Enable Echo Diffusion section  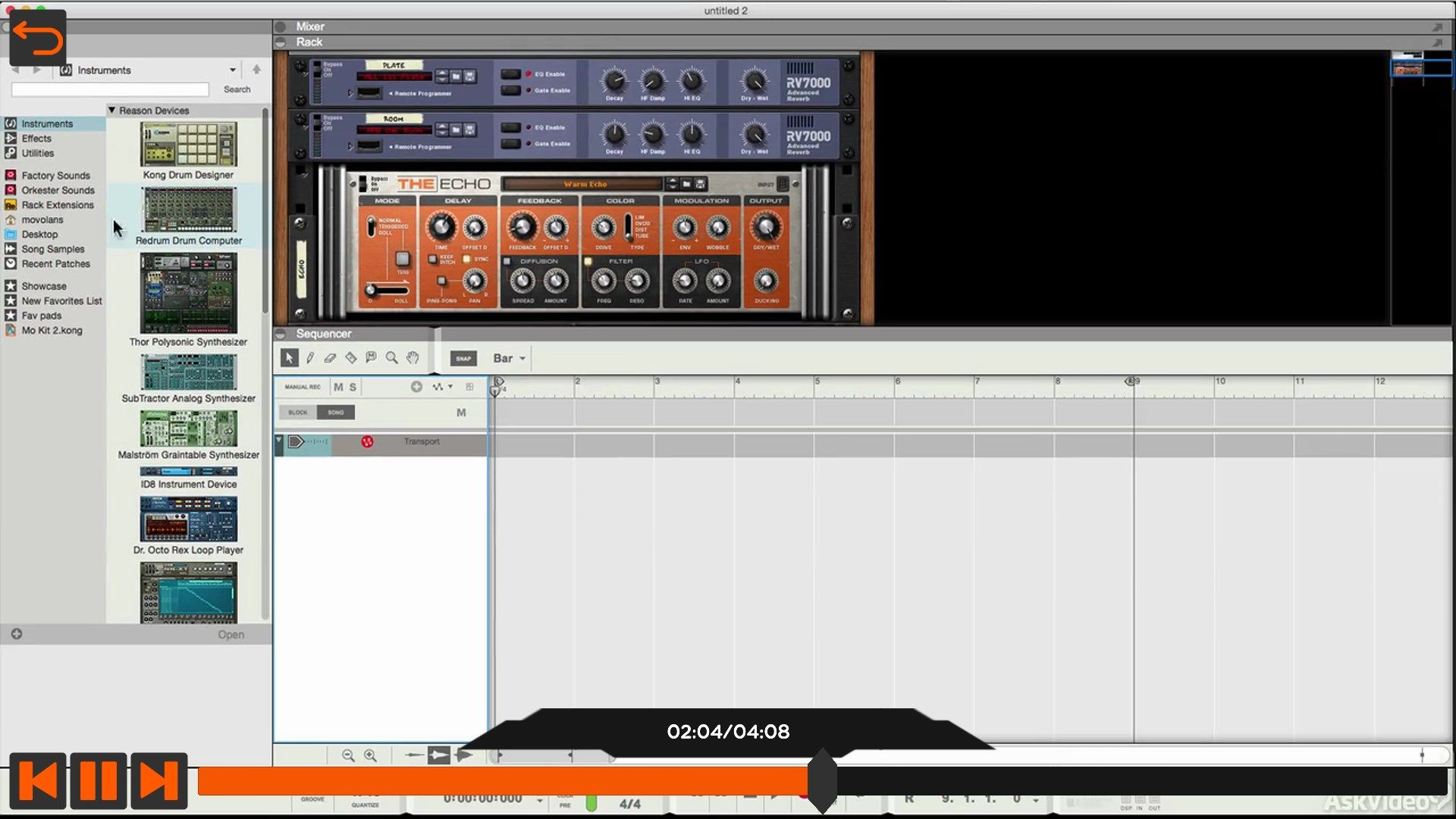pyautogui.click(x=507, y=261)
